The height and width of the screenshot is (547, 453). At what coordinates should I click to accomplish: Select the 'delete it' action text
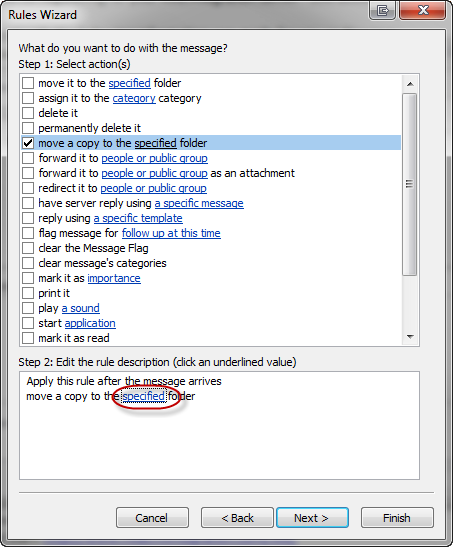[58, 113]
